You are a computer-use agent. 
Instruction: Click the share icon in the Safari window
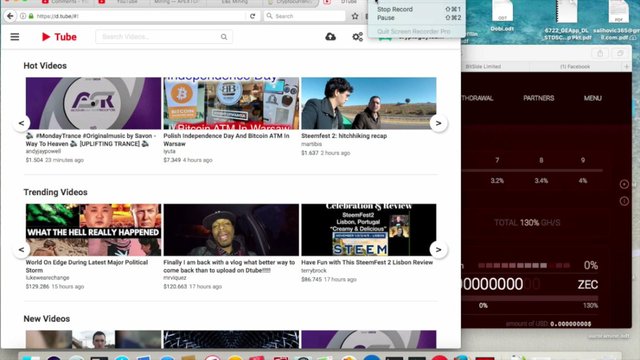click(x=600, y=53)
